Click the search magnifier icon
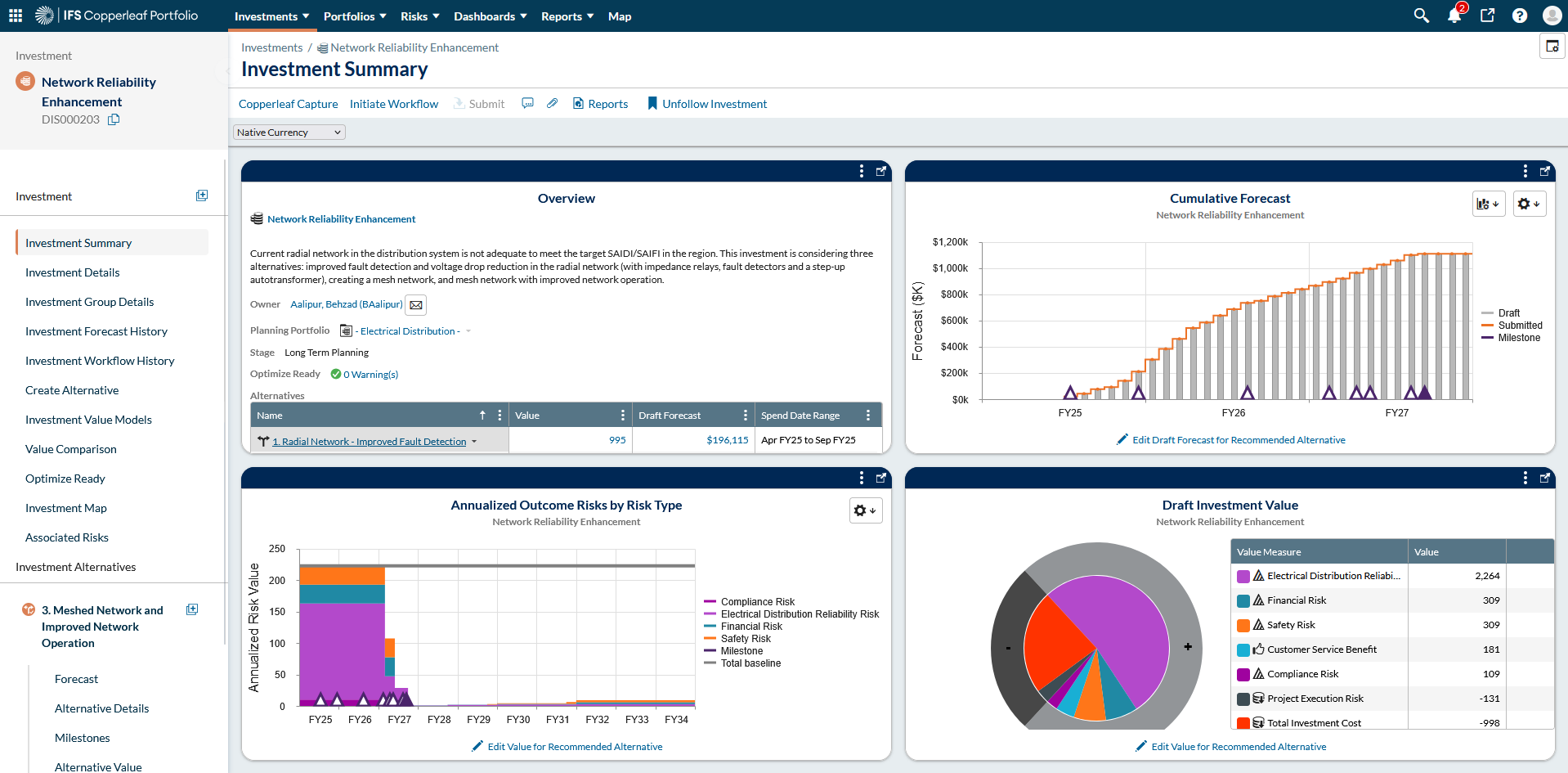 pos(1421,16)
